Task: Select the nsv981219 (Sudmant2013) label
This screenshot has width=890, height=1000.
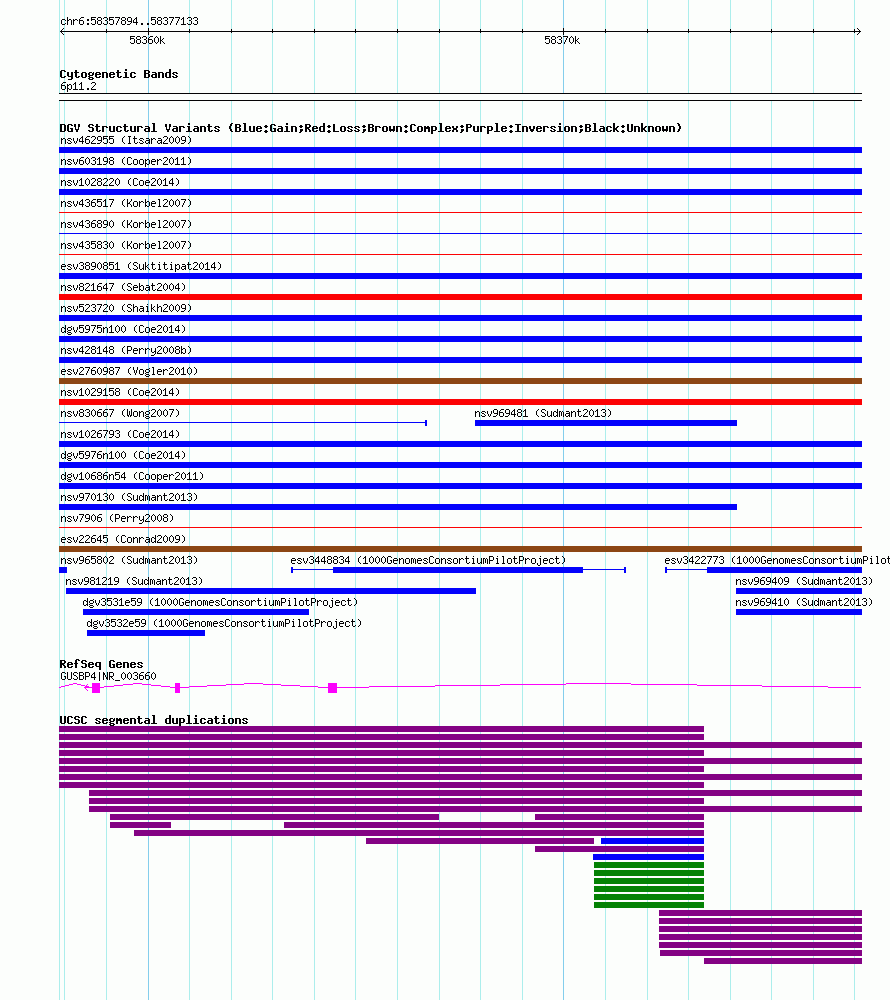Action: [134, 582]
